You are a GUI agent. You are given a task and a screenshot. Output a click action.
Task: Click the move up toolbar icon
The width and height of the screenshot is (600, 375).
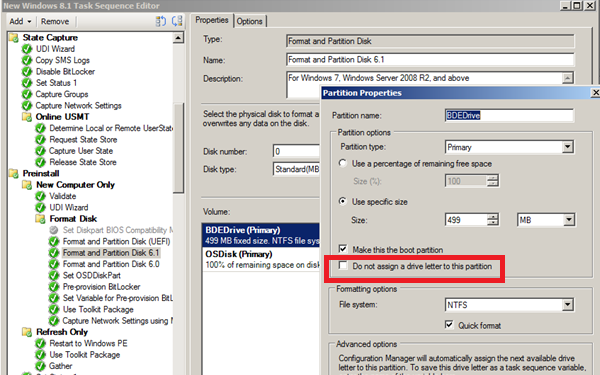pos(161,21)
